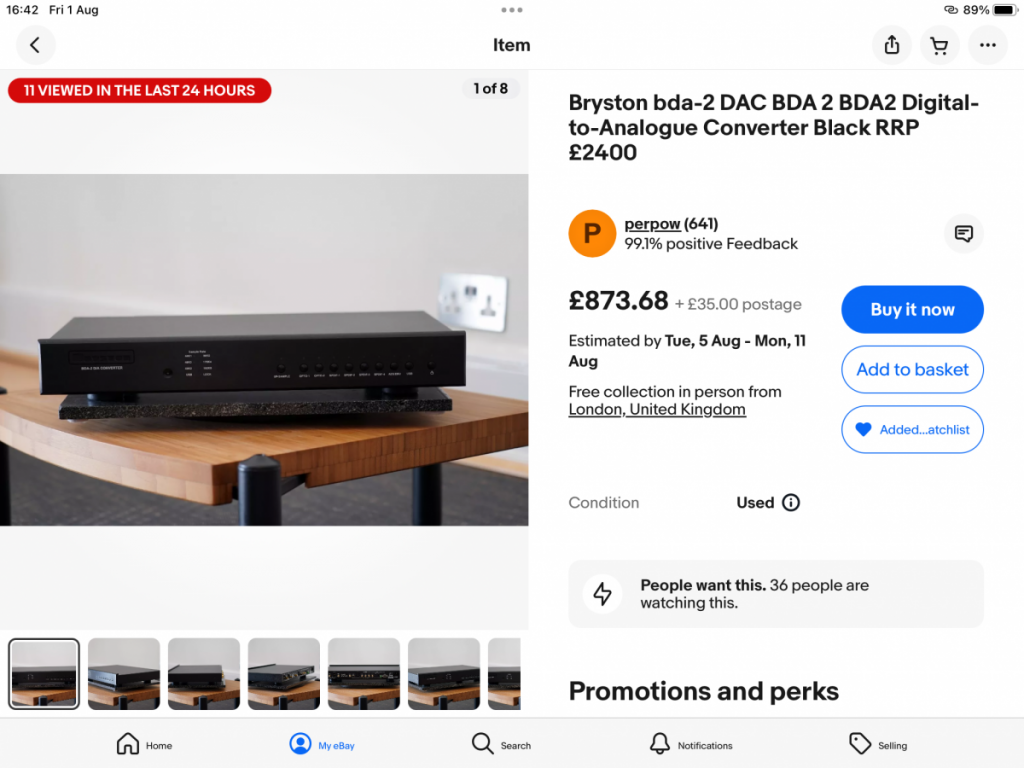Show condition info icon next to Used

coord(791,502)
